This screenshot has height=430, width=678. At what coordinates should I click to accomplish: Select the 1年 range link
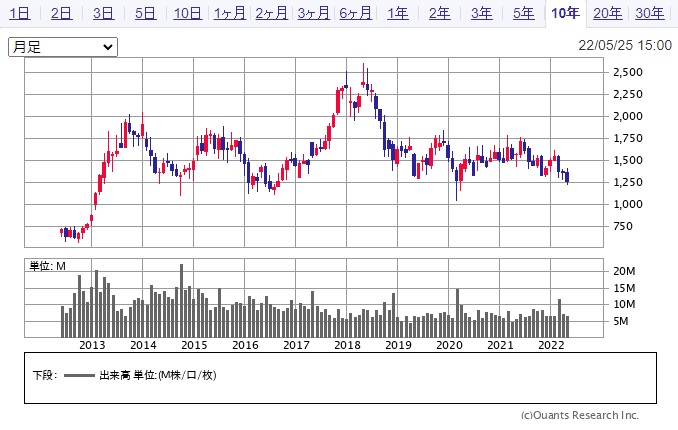pos(397,13)
